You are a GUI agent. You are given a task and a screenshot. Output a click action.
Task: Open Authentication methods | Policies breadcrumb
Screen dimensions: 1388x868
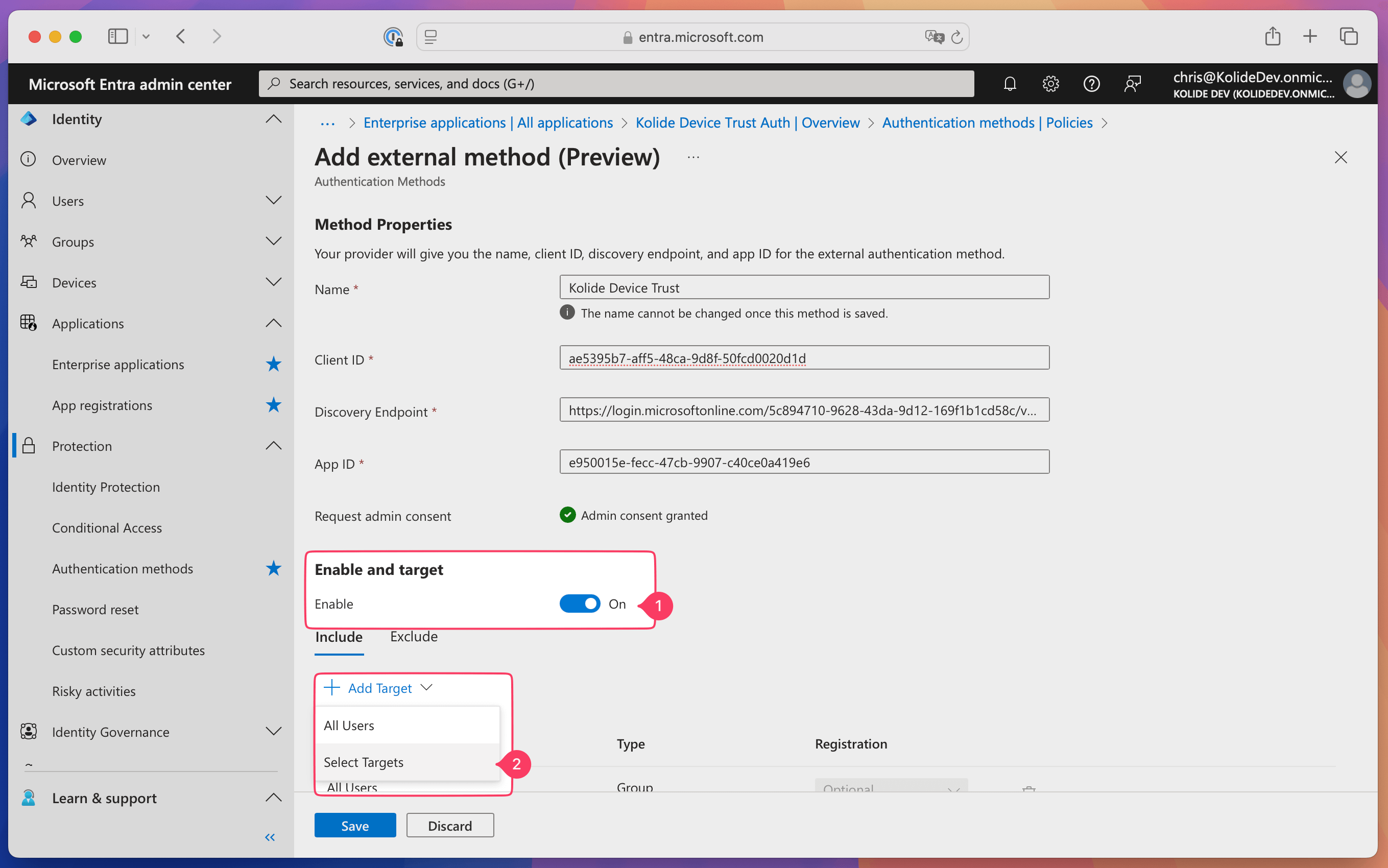(x=987, y=123)
